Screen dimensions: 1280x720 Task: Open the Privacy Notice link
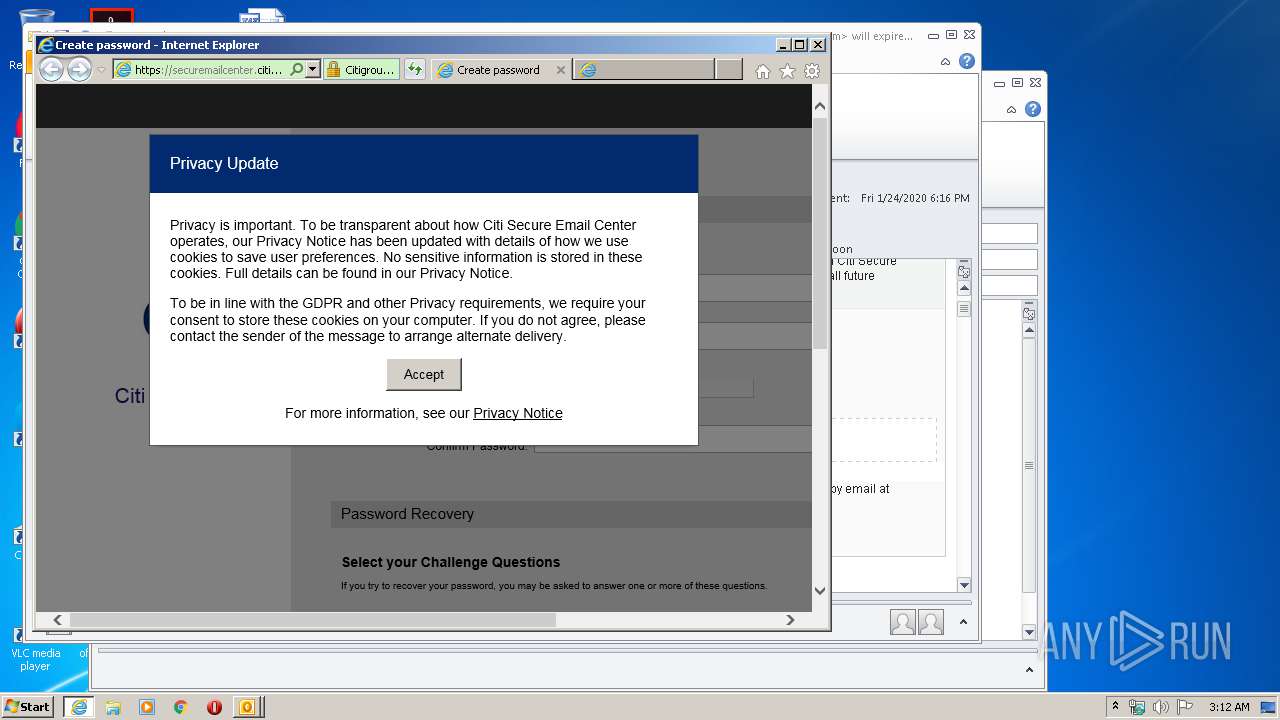(518, 413)
